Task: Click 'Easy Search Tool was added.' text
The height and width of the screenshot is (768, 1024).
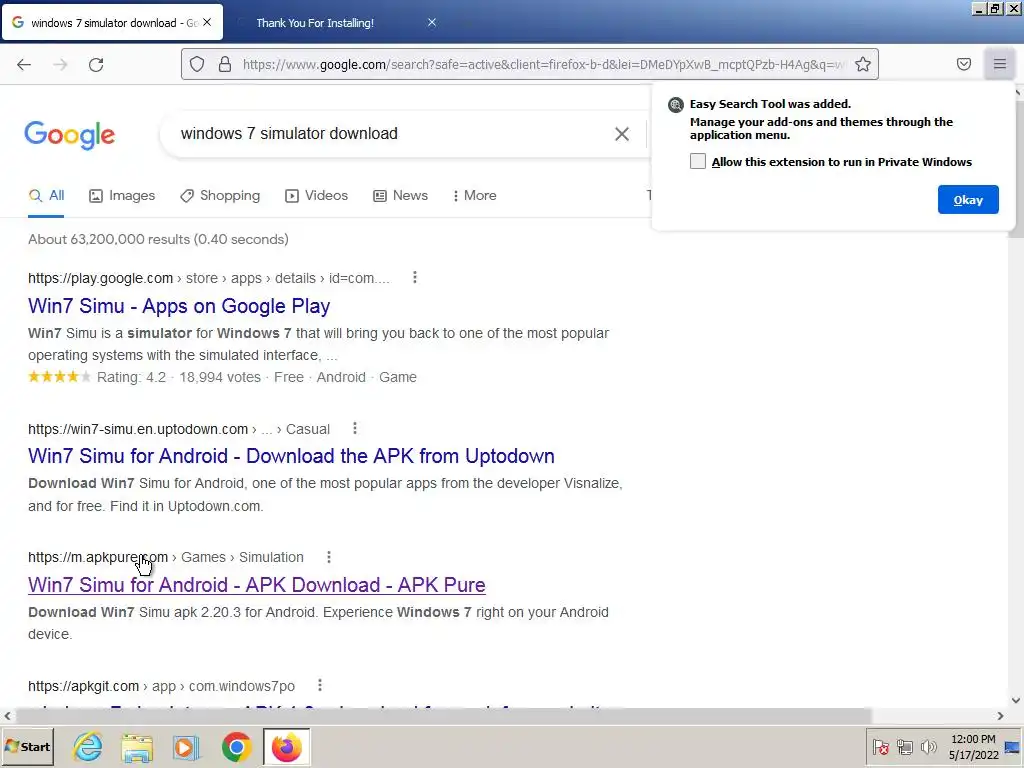Action: (x=770, y=104)
